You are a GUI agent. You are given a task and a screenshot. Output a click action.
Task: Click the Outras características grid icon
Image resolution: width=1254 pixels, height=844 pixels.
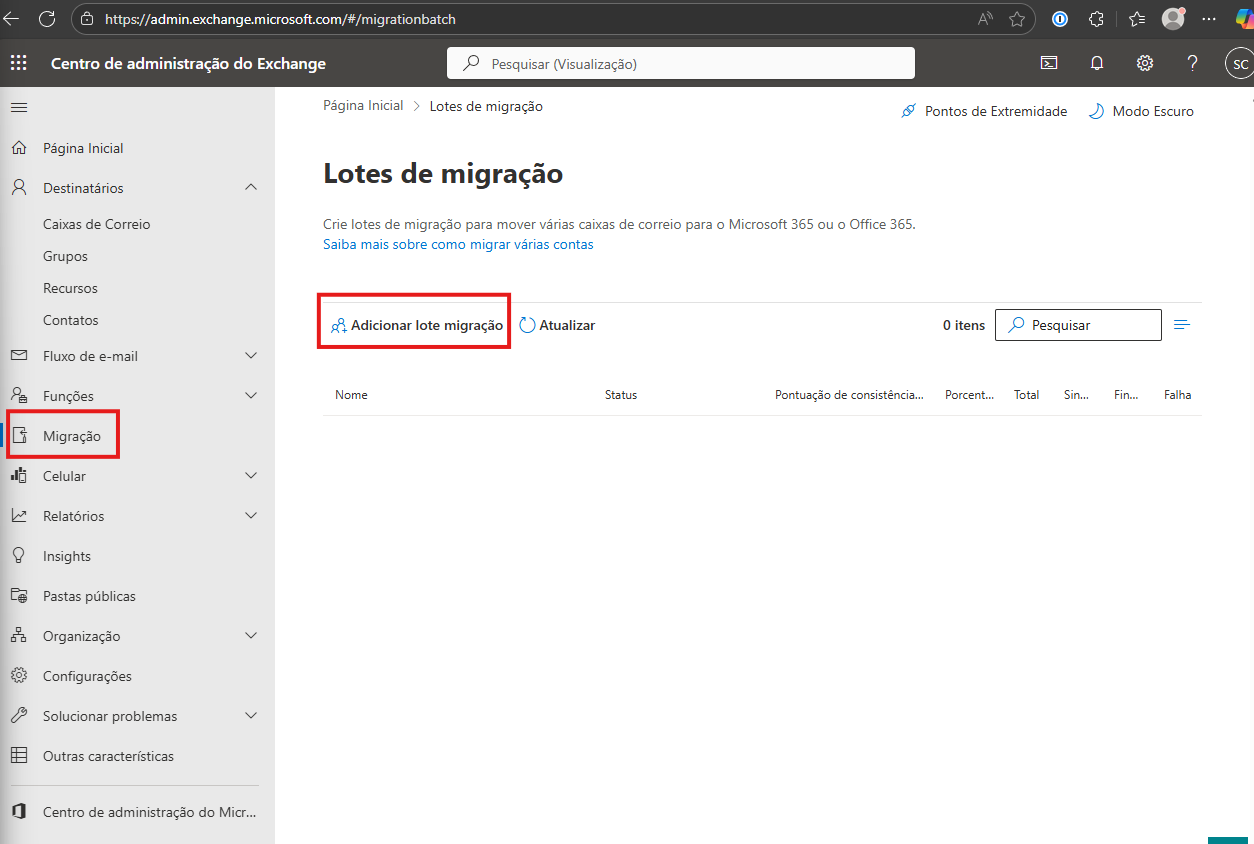pyautogui.click(x=19, y=756)
